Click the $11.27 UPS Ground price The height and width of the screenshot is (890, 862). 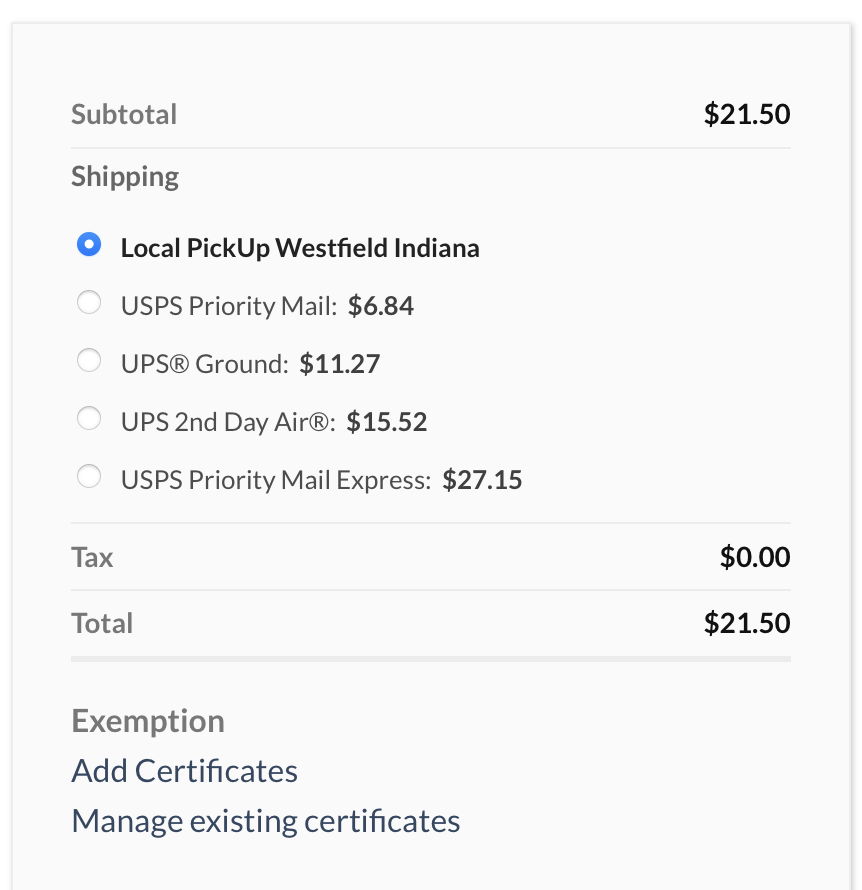pyautogui.click(x=340, y=363)
